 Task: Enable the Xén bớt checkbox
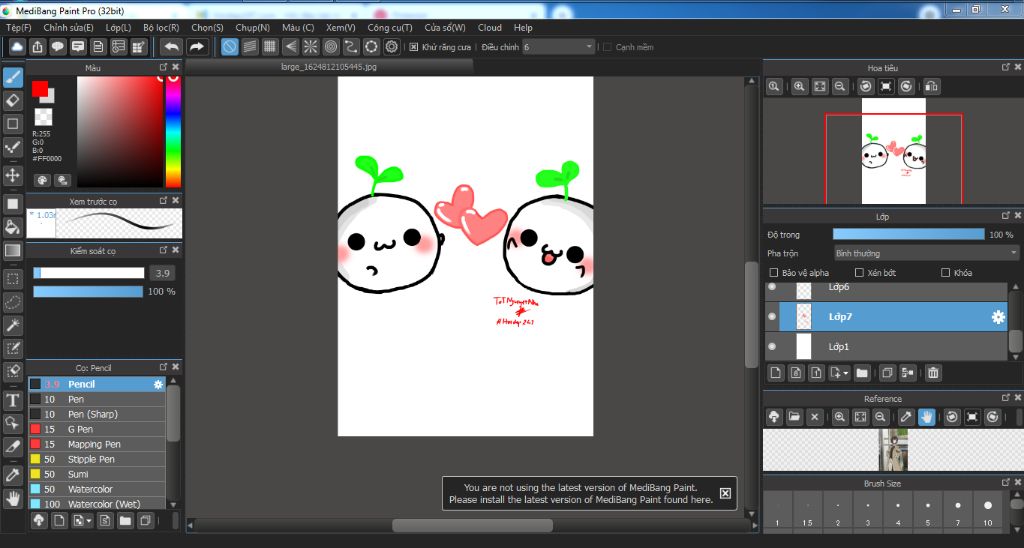tap(859, 272)
